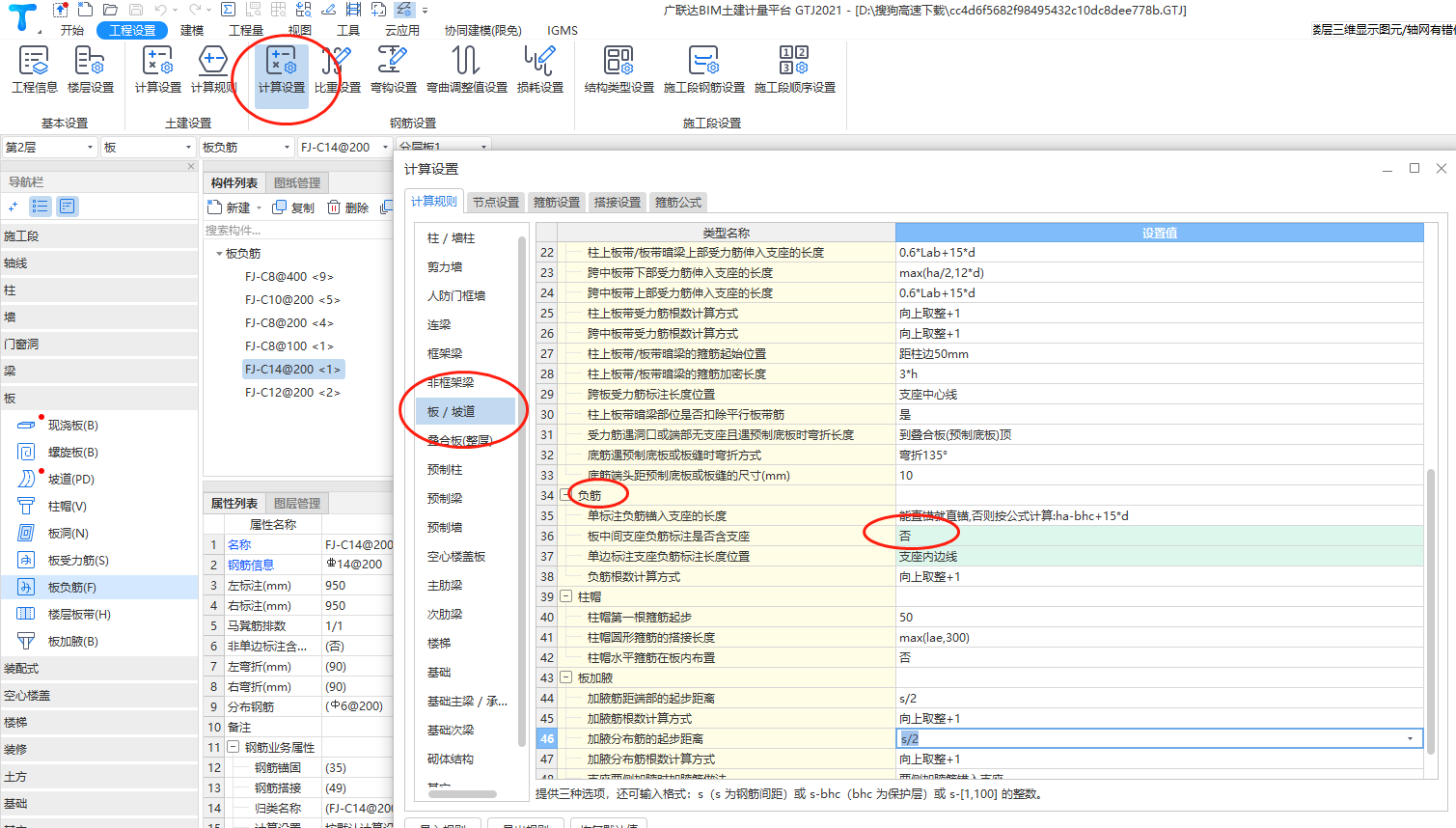
Task: Open 施工段顺序设置 settings
Action: tap(794, 69)
